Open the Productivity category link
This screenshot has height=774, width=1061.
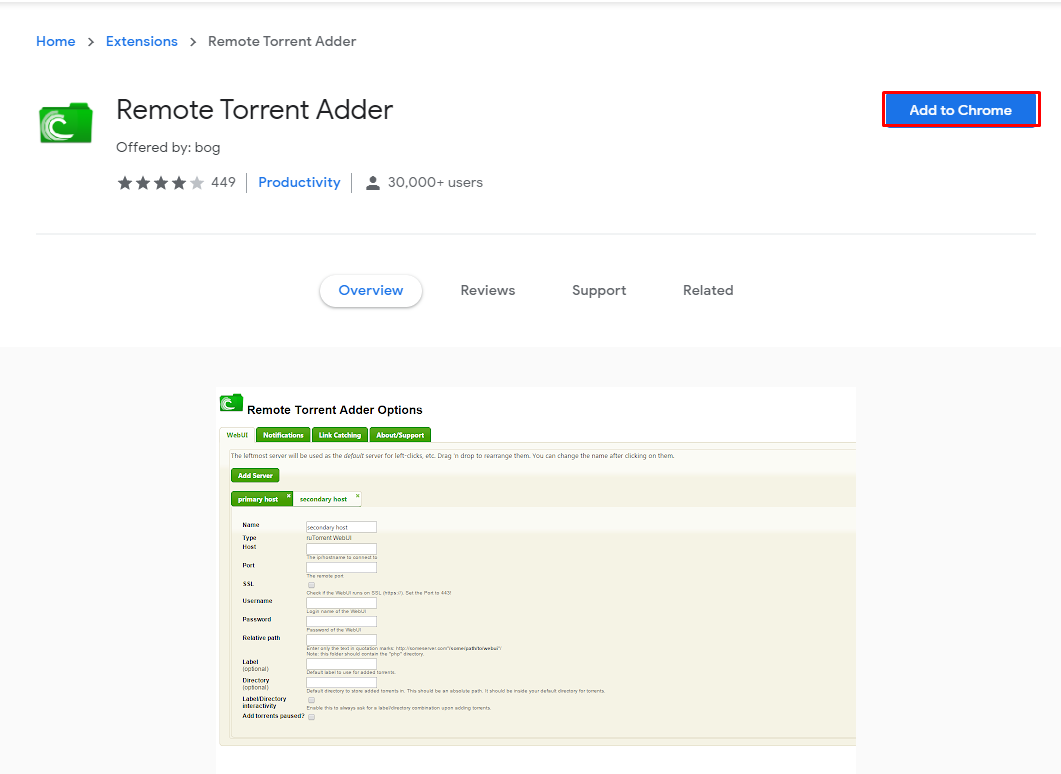[x=299, y=182]
